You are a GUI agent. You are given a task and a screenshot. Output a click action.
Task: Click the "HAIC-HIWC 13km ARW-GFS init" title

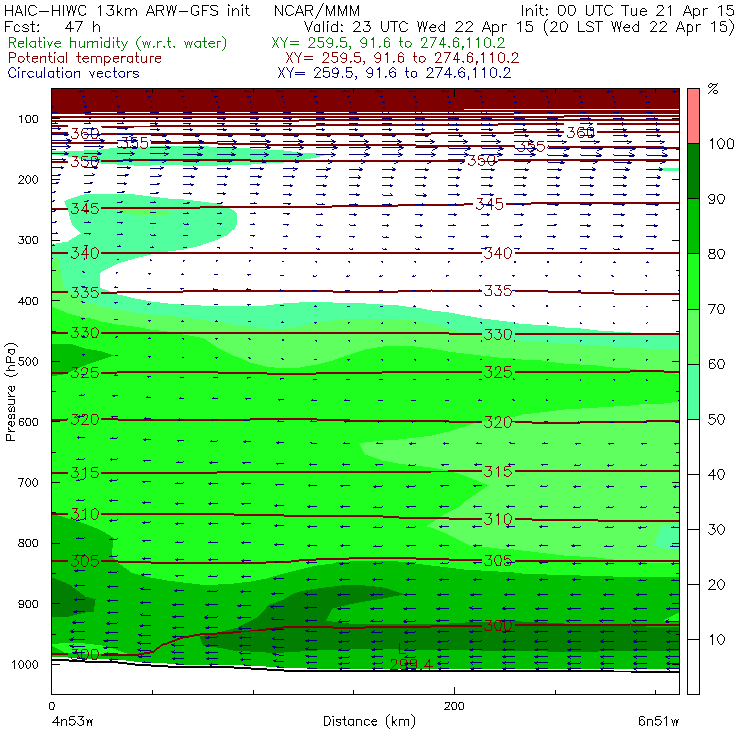click(x=127, y=10)
